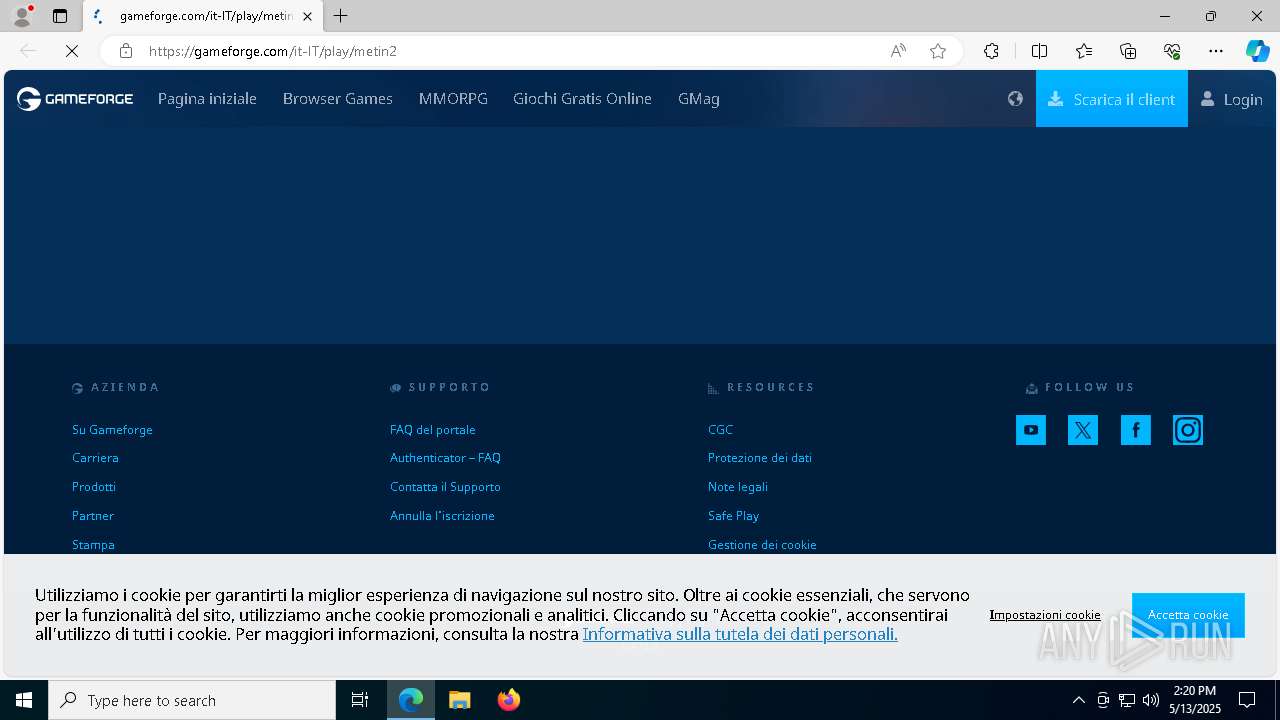This screenshot has height=720, width=1280.
Task: Open Gameforge YouTube channel icon
Action: [1030, 430]
